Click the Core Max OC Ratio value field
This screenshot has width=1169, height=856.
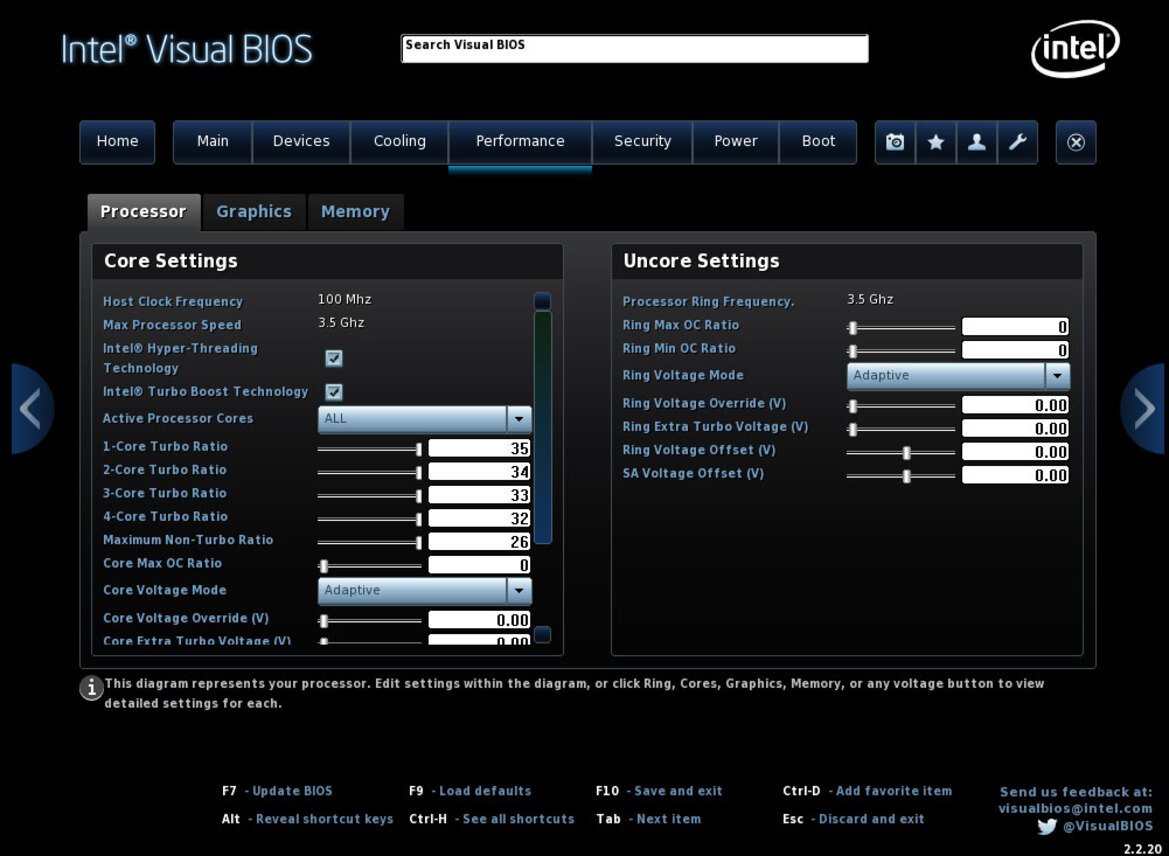(x=479, y=565)
